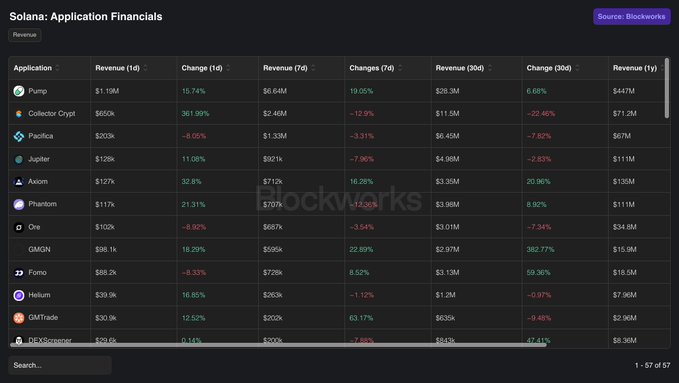Click GMGN's 382.77% monthly change

(x=540, y=250)
